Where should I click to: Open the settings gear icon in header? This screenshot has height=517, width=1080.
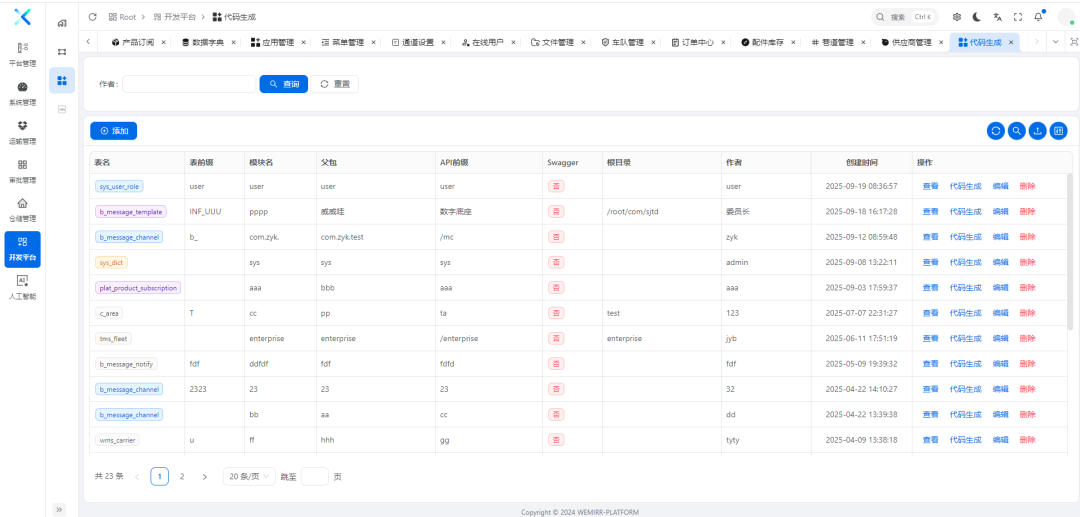click(x=957, y=17)
